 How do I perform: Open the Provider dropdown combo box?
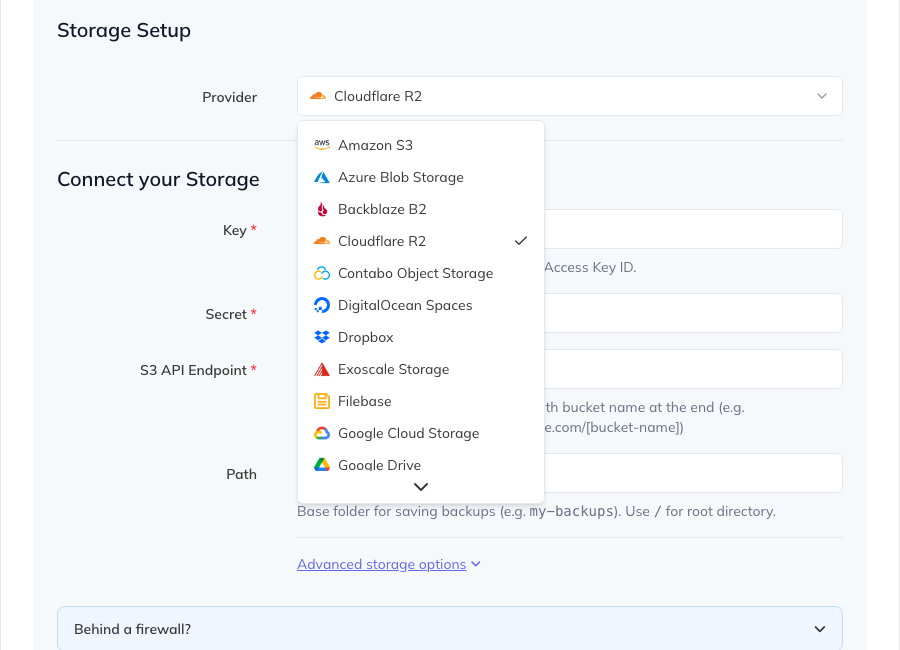tap(569, 96)
